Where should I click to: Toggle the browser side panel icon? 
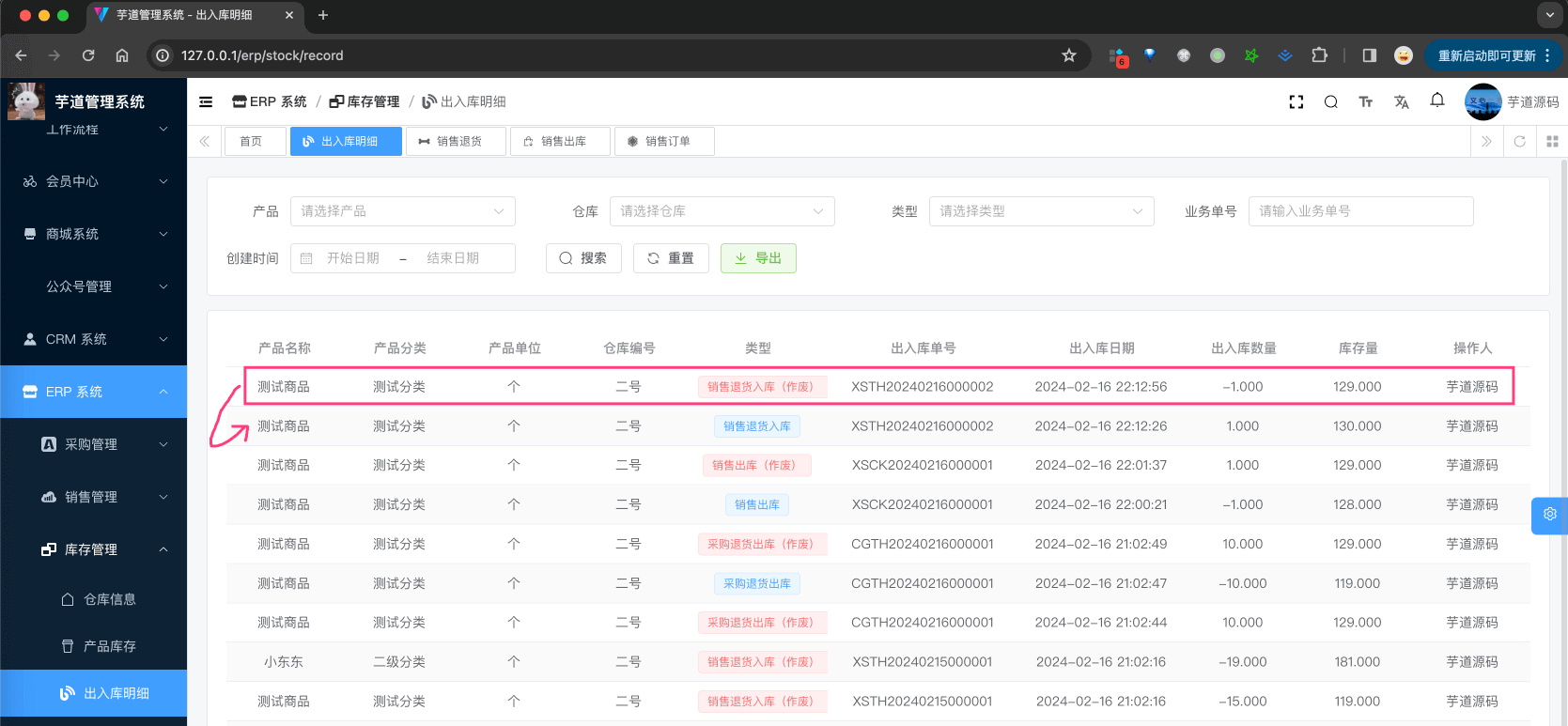point(1369,55)
